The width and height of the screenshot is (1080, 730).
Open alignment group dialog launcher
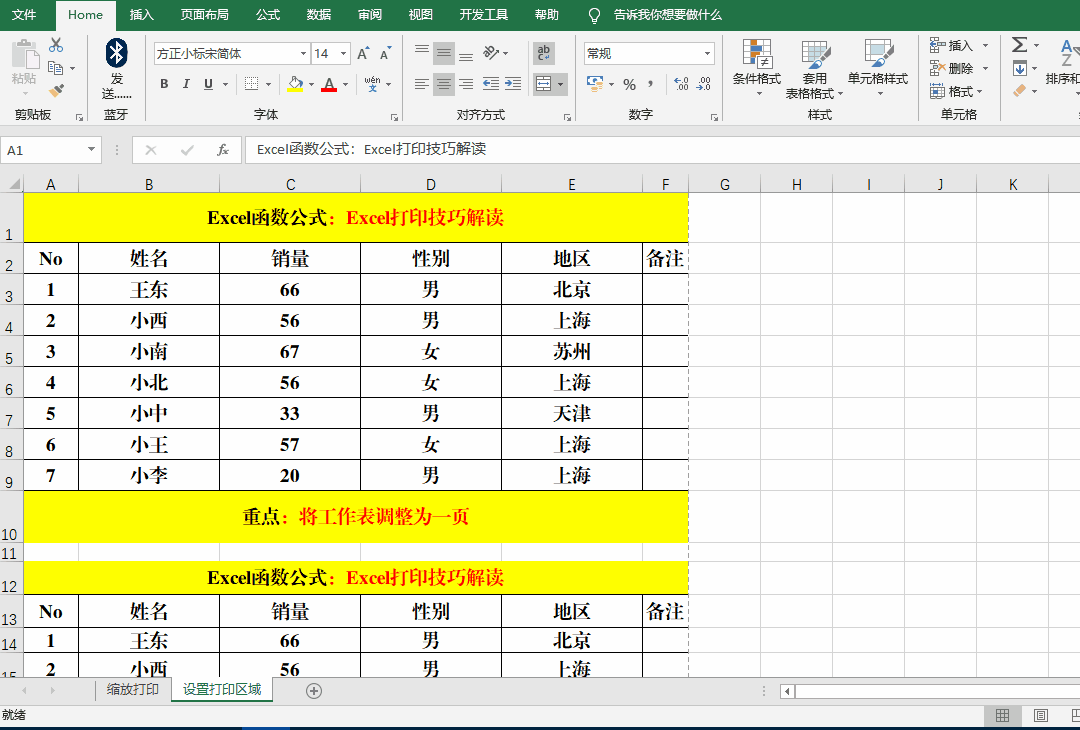[568, 117]
